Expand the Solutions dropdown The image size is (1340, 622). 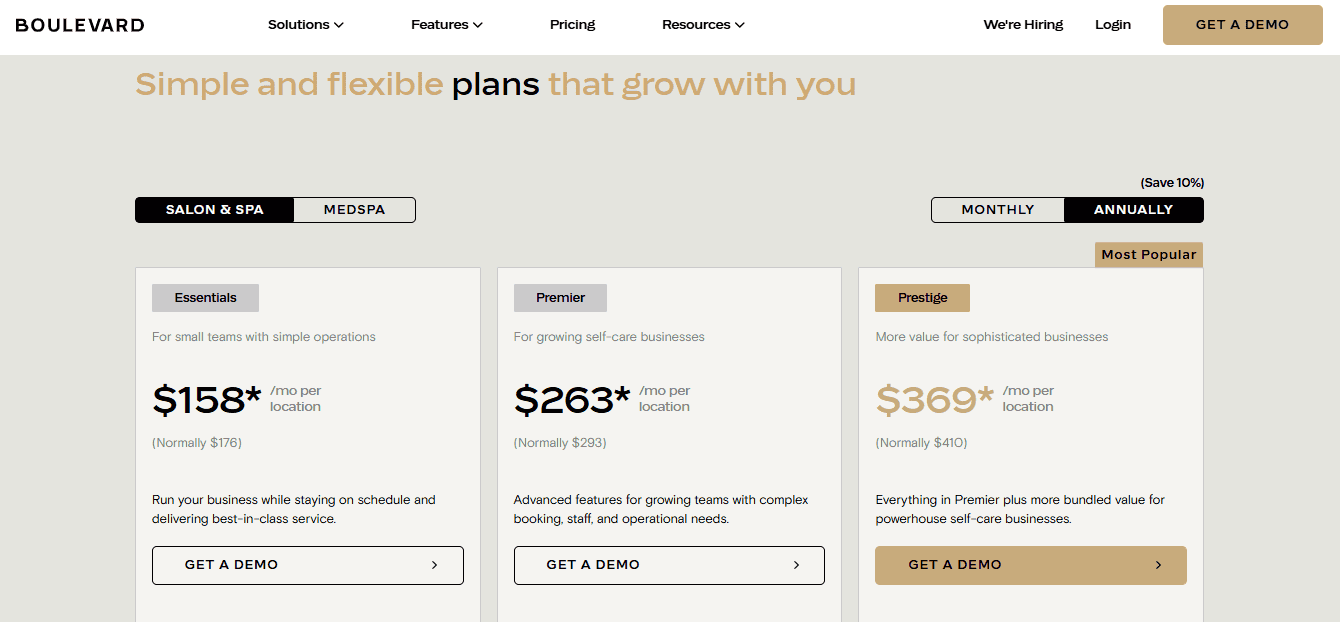pyautogui.click(x=305, y=24)
